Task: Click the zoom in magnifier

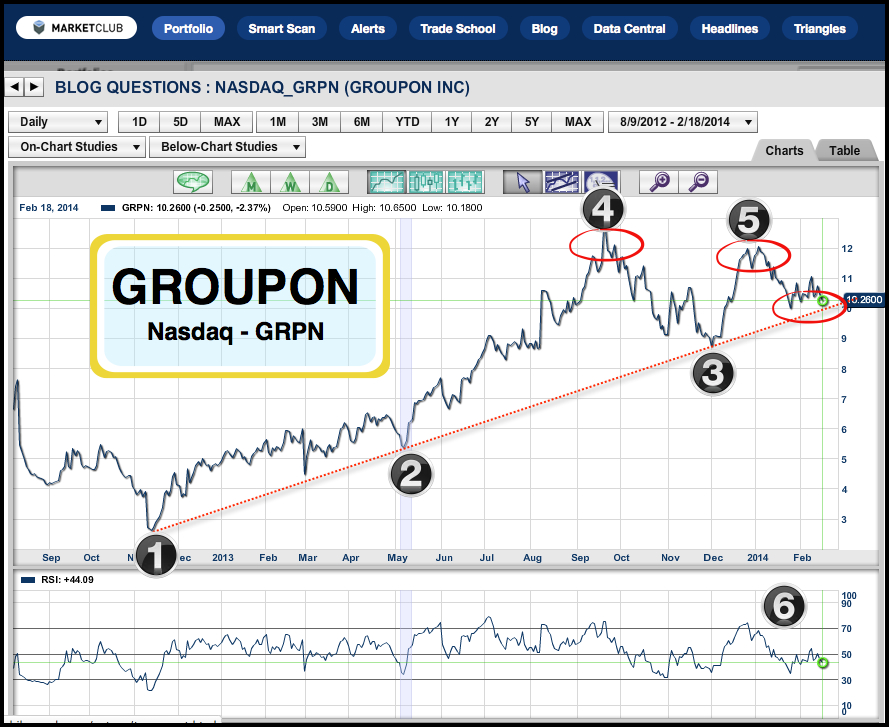Action: (x=659, y=182)
